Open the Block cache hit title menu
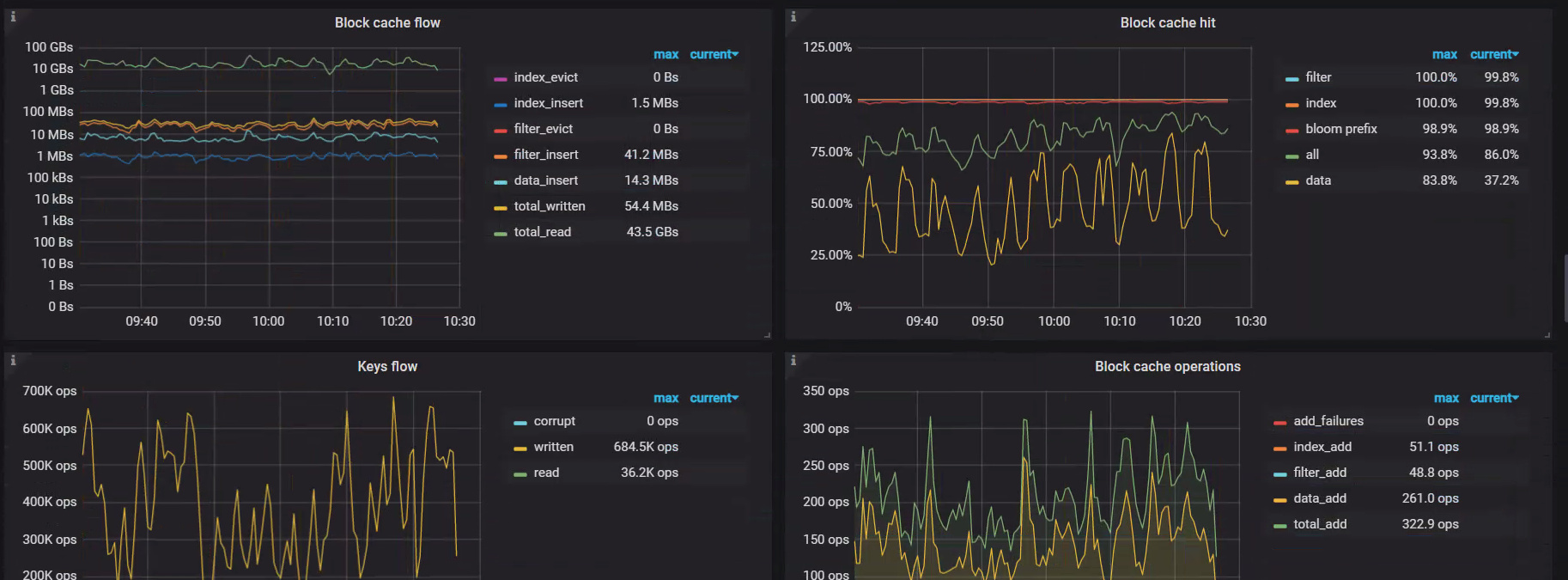This screenshot has width=1568, height=580. [x=1167, y=23]
